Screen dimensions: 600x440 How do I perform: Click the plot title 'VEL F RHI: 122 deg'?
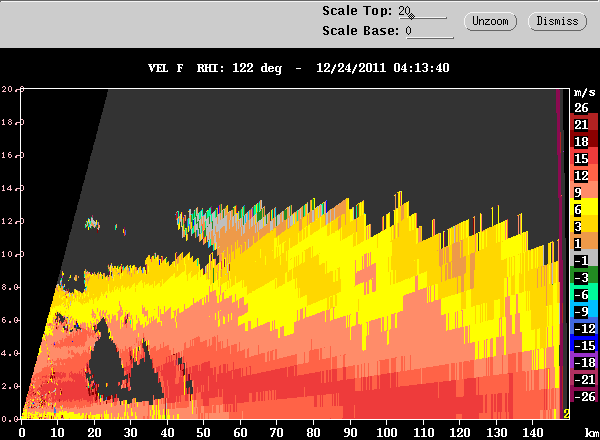(x=215, y=68)
